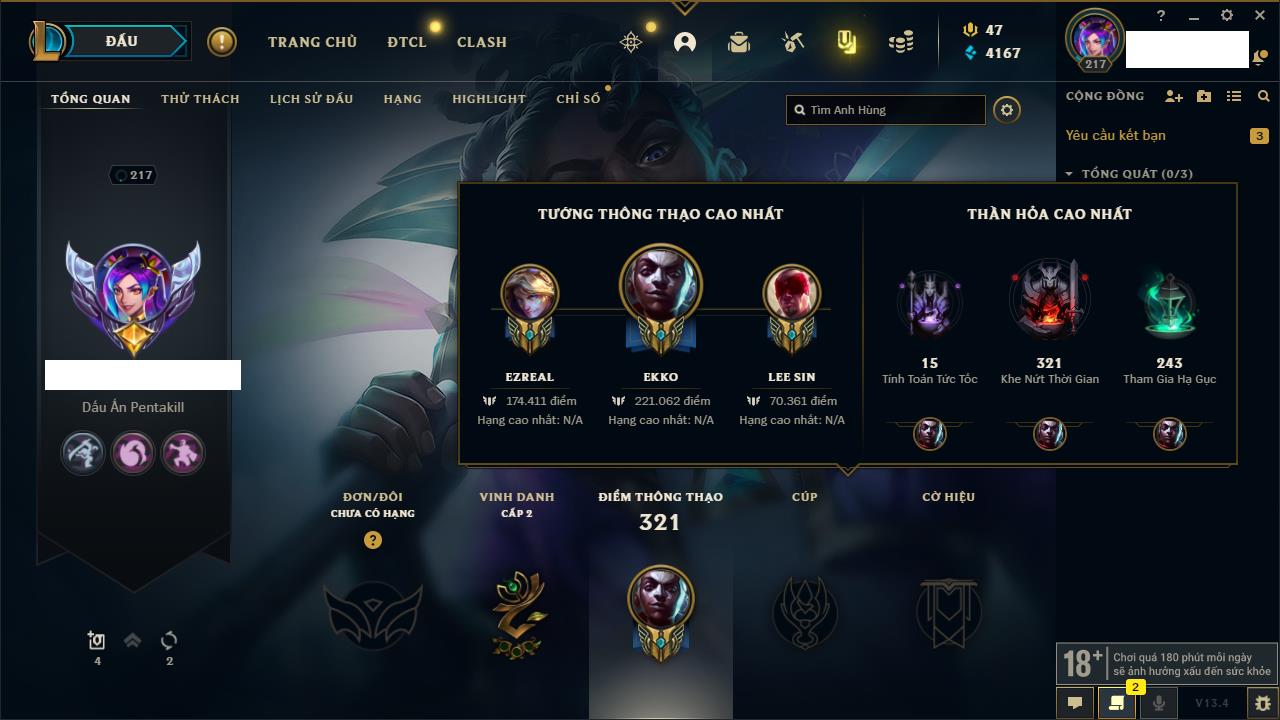Open the Crafting hammer icon
Screen dimensions: 1280x720
tap(793, 42)
